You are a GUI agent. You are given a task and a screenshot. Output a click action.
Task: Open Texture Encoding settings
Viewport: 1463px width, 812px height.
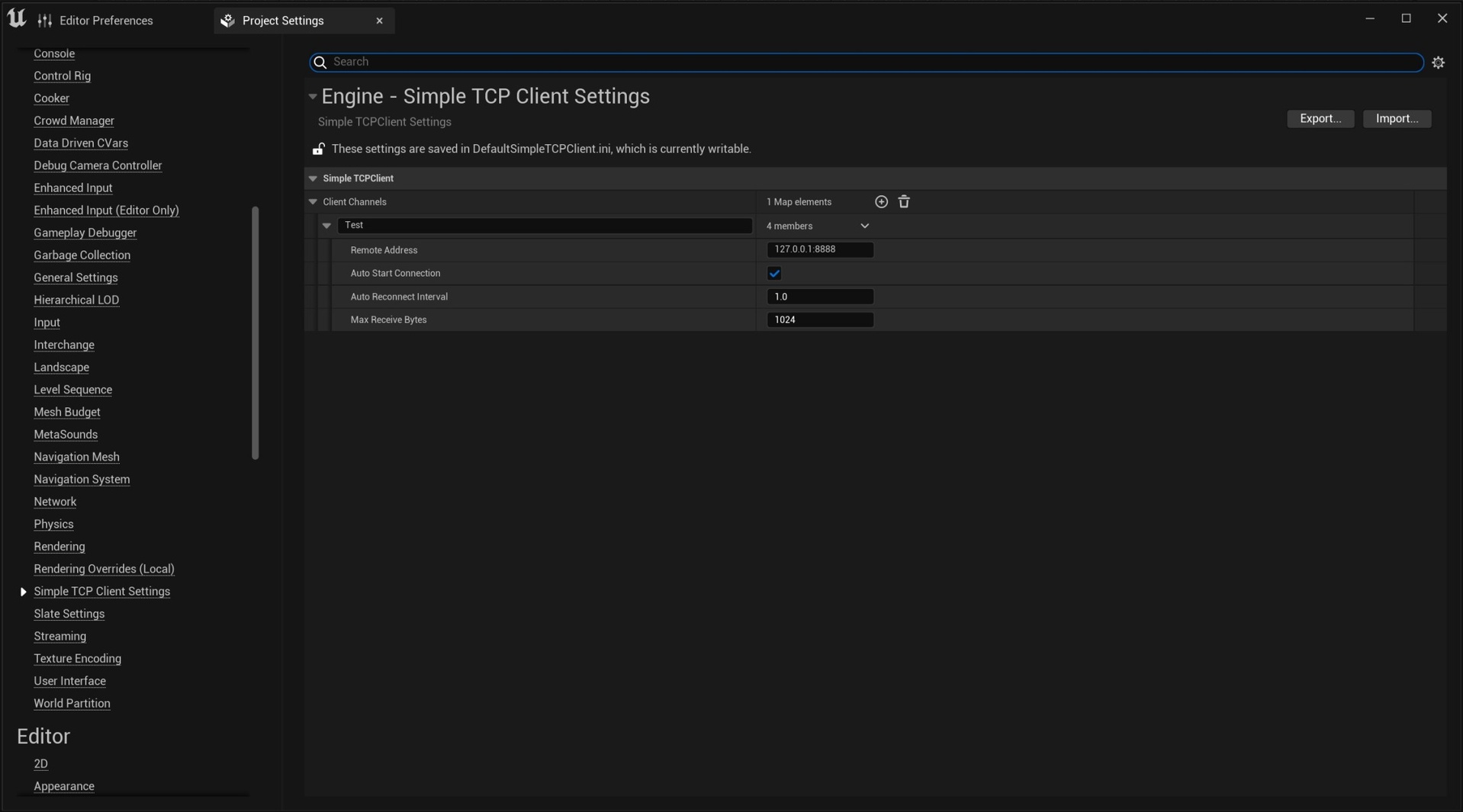[x=77, y=659]
